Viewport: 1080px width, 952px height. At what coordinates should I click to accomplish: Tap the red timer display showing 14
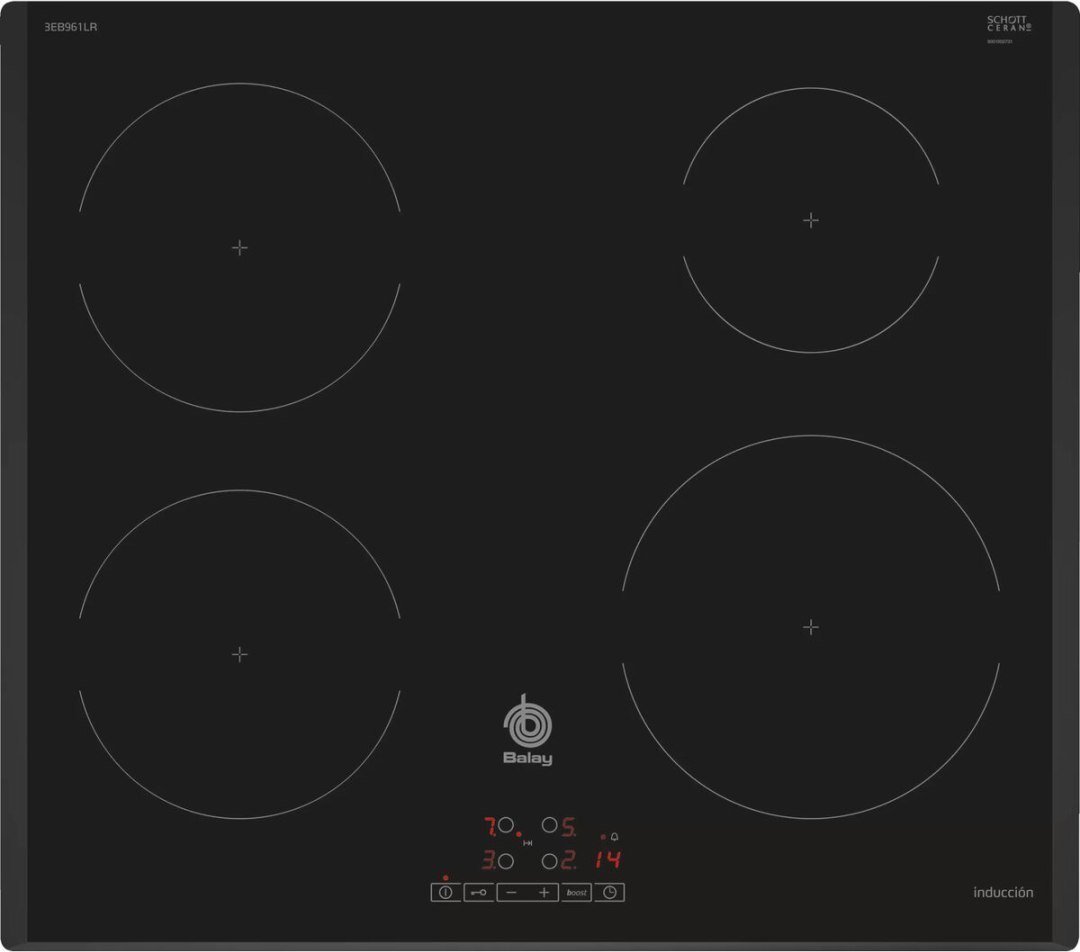pyautogui.click(x=608, y=859)
